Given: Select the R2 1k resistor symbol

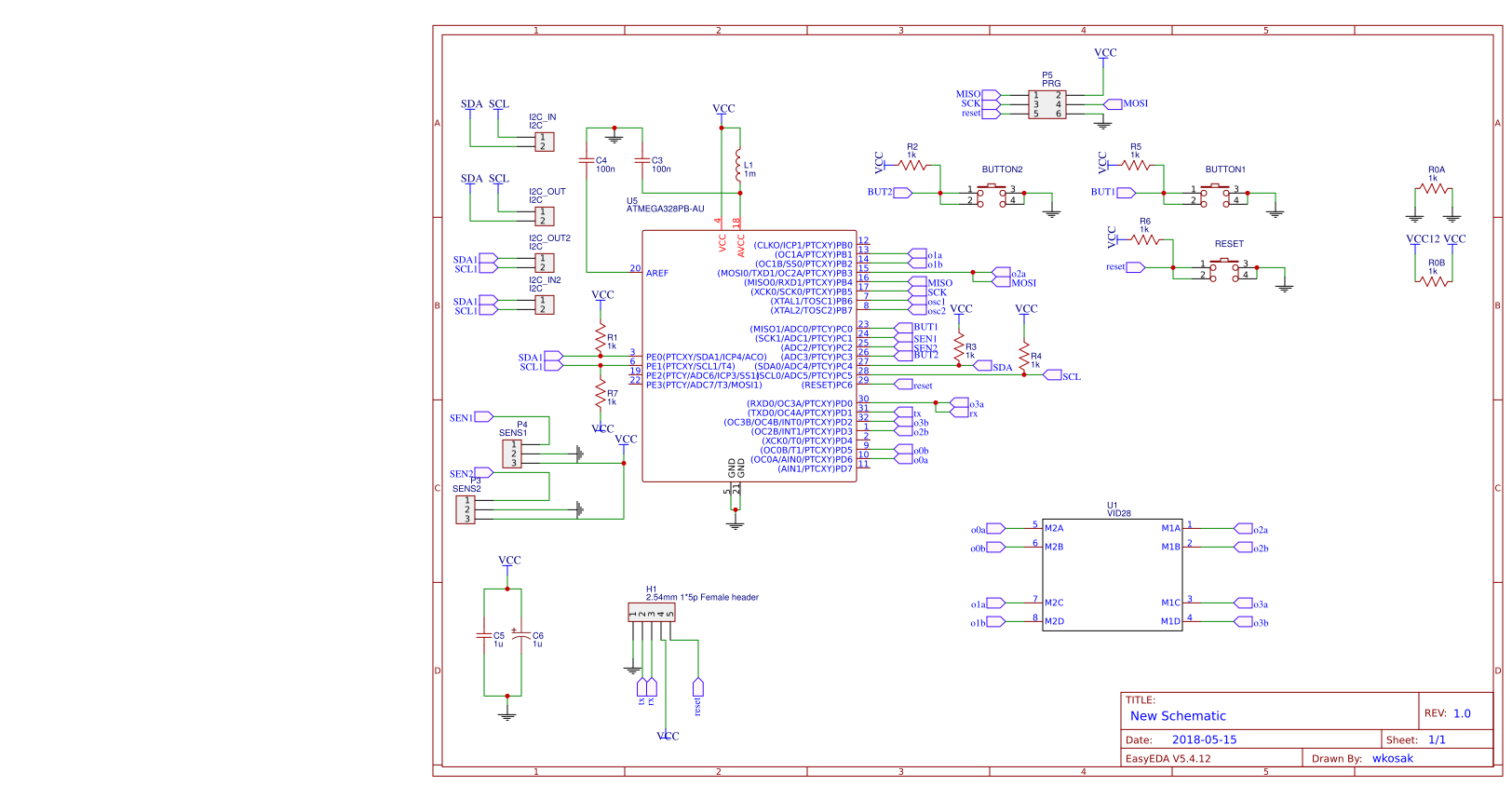Looking at the screenshot, I should click(x=912, y=165).
